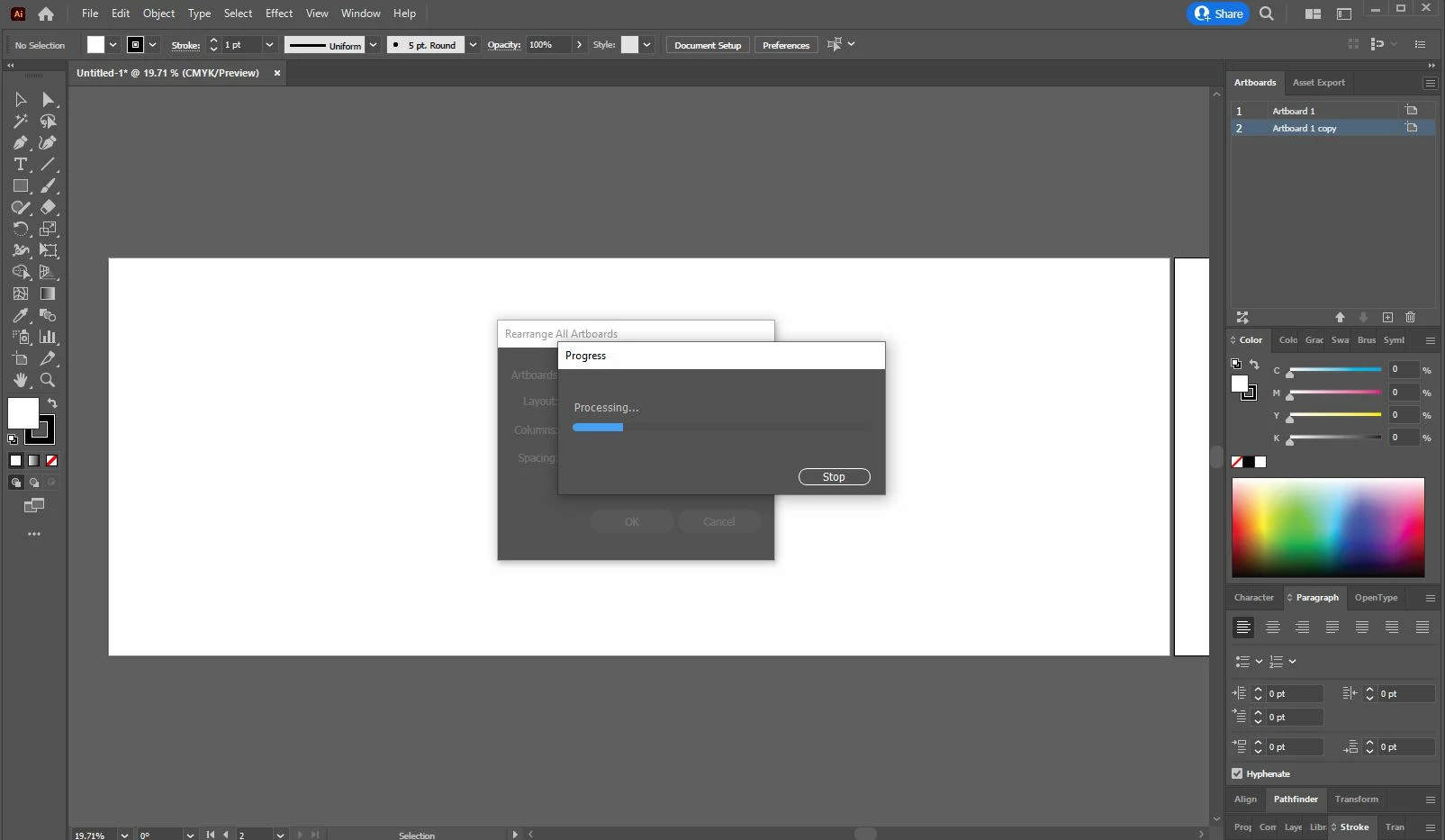Select the Rectangle tool

pos(20,186)
